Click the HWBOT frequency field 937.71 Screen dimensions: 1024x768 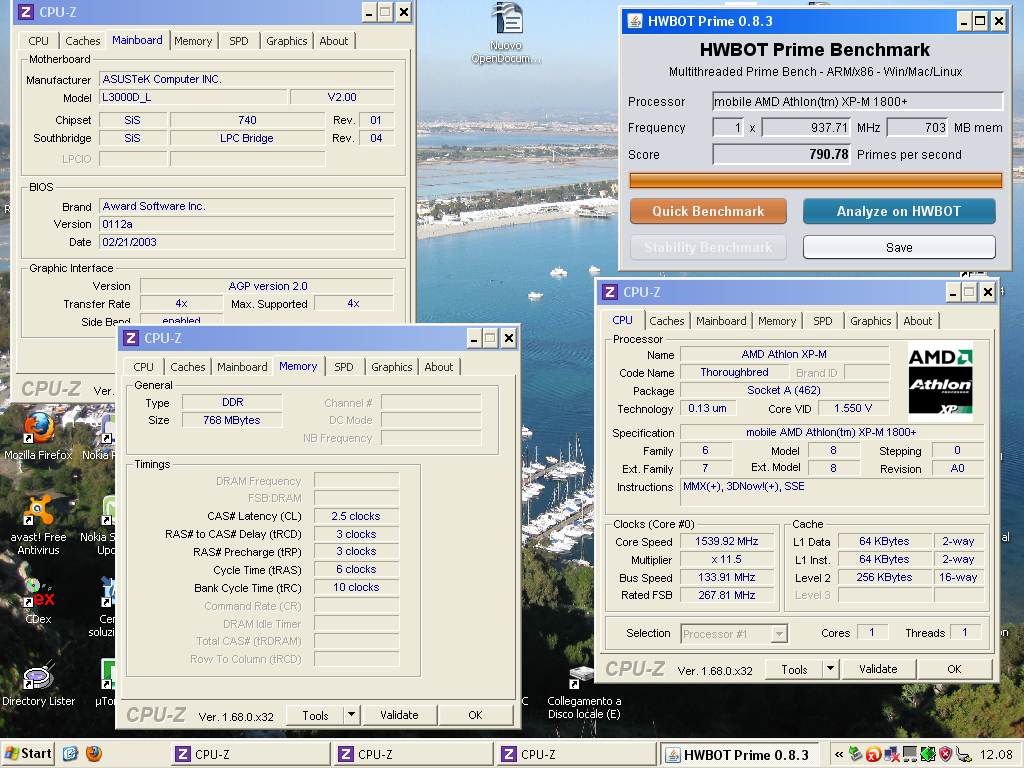pos(806,127)
